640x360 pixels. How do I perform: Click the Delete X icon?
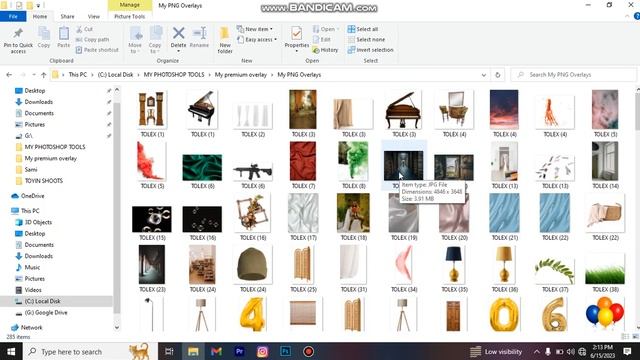click(x=178, y=33)
